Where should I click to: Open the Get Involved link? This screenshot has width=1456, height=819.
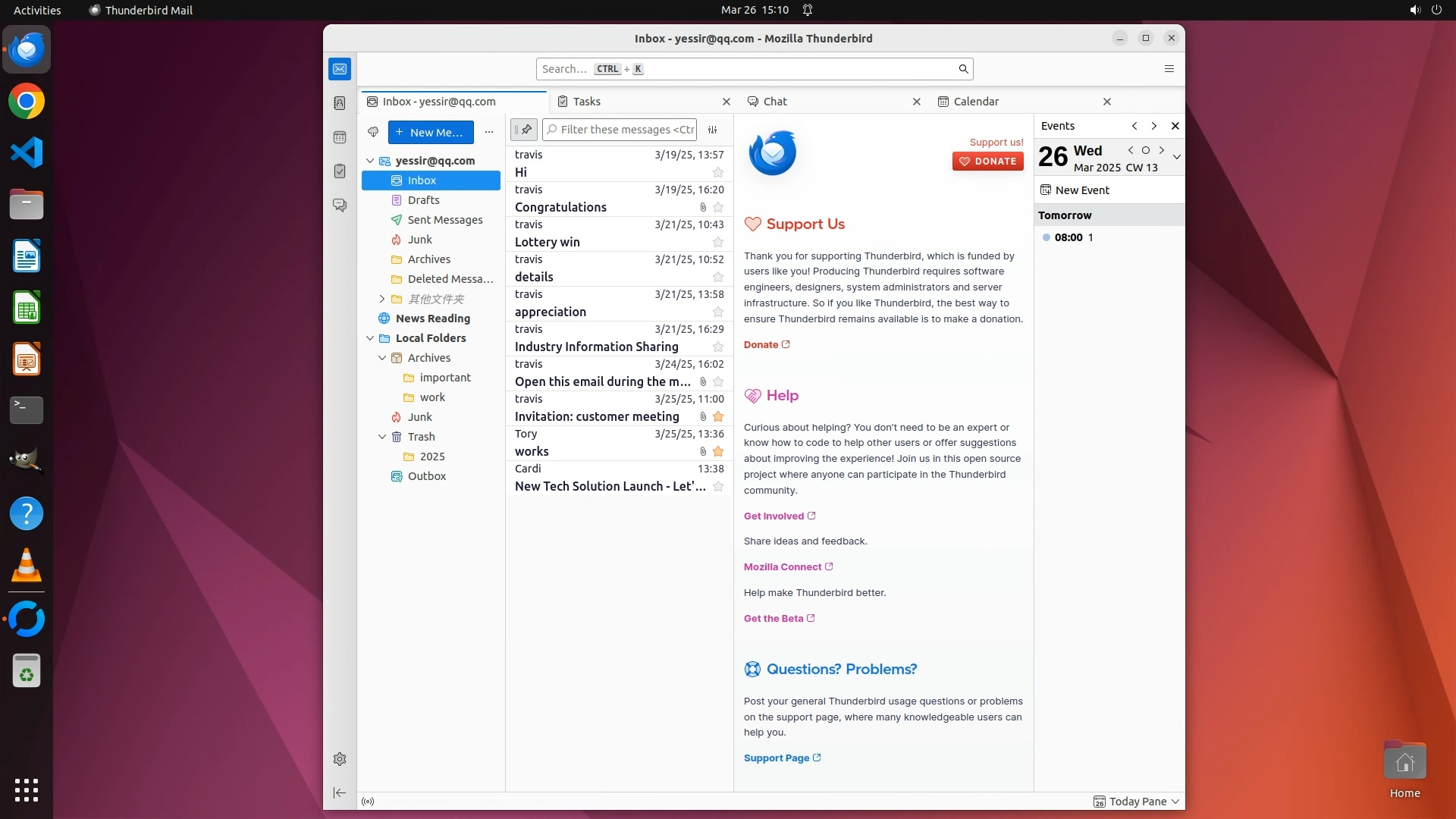[773, 516]
